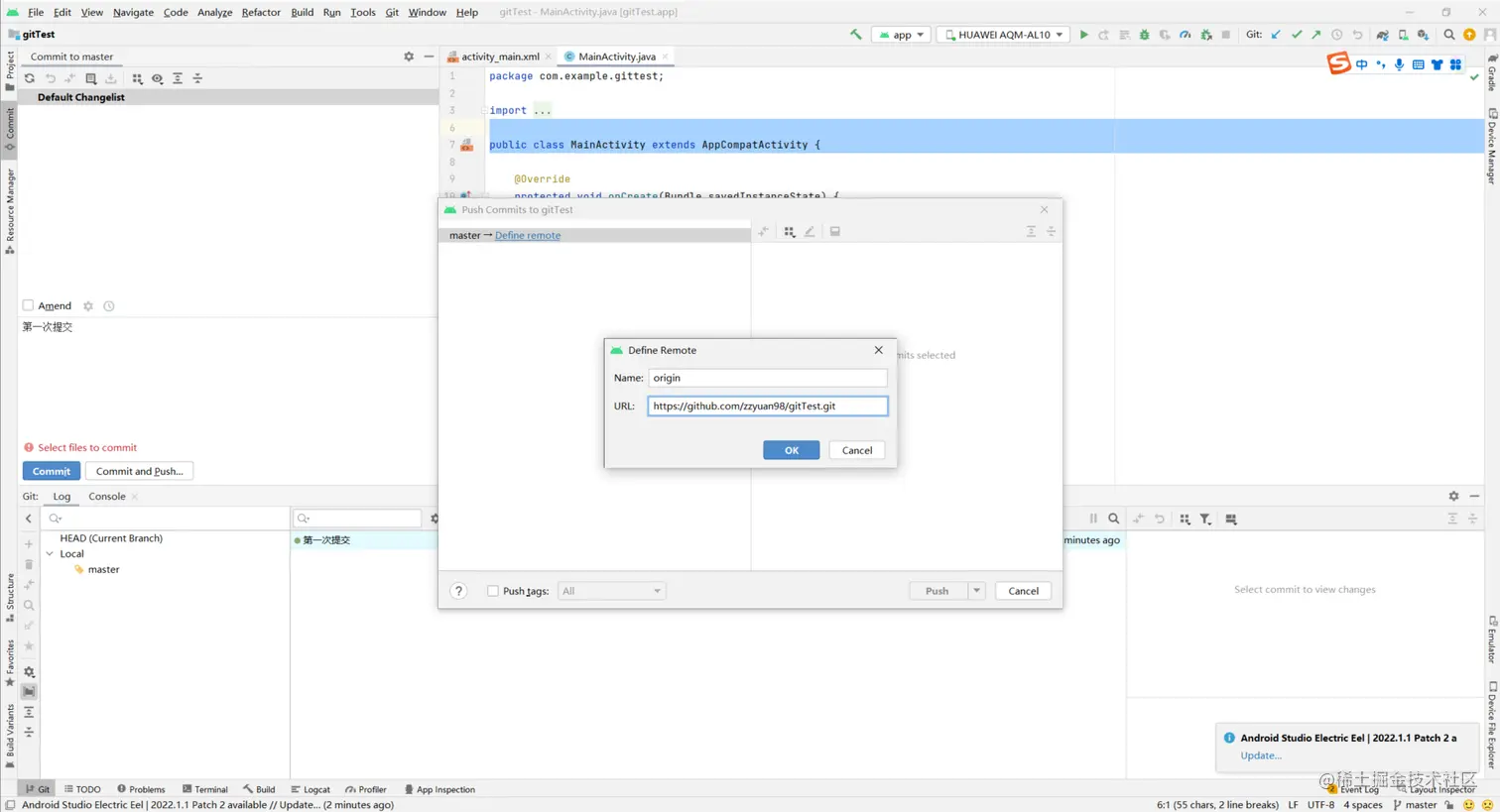The width and height of the screenshot is (1500, 812).
Task: Open the profiler gauge icon in the toolbar
Action: tap(1186, 35)
